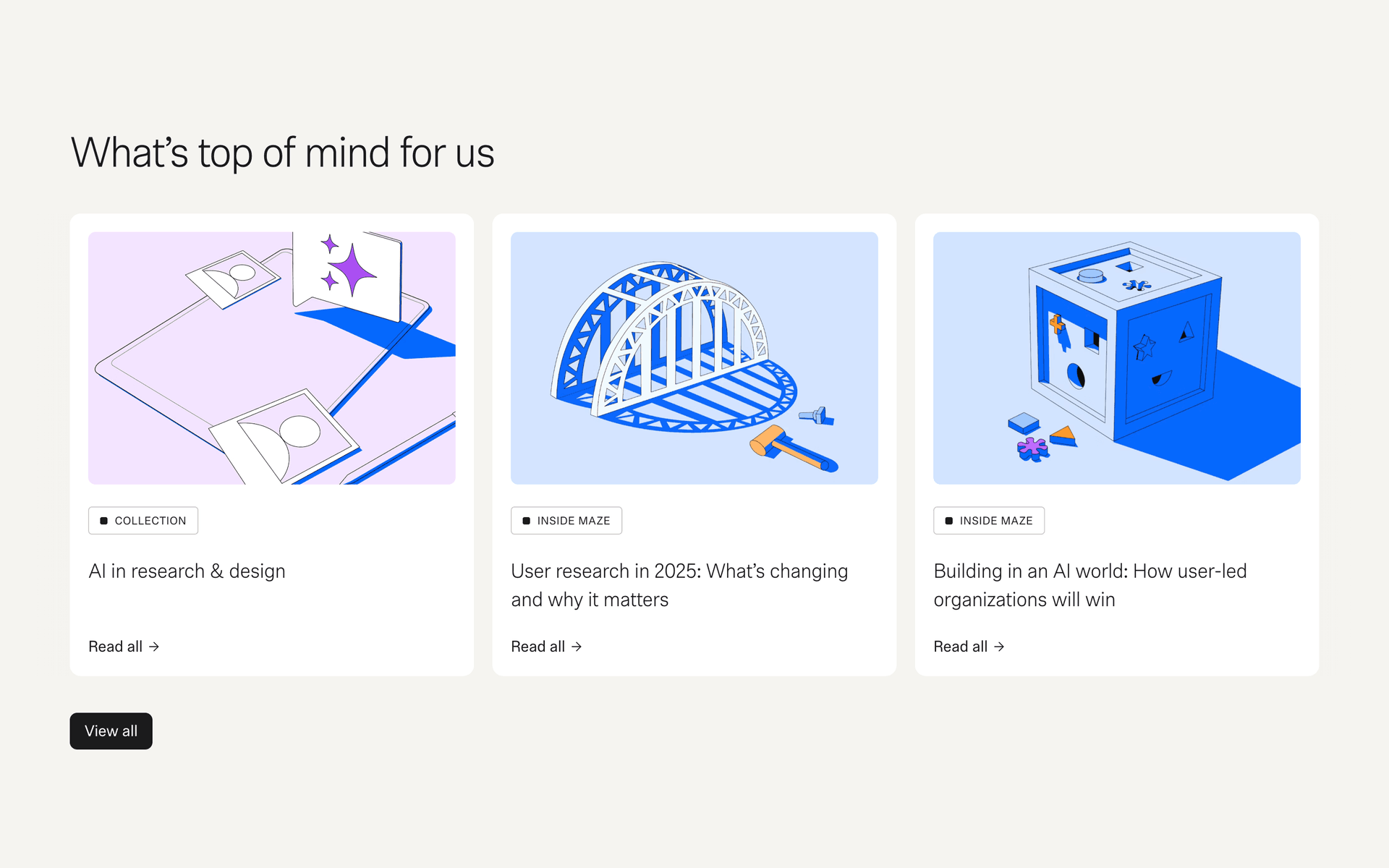
Task: Click the square bullet in Building in AI card's tag
Action: [948, 521]
